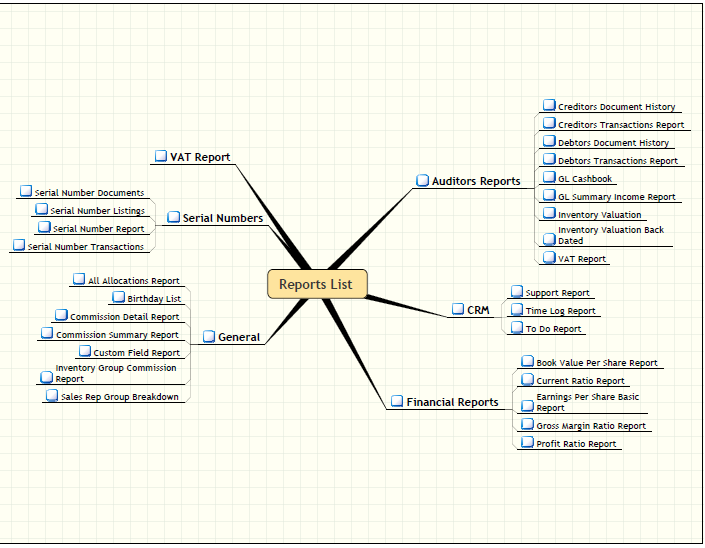
Task: Select the Profit Ratio Report node
Action: tap(576, 444)
